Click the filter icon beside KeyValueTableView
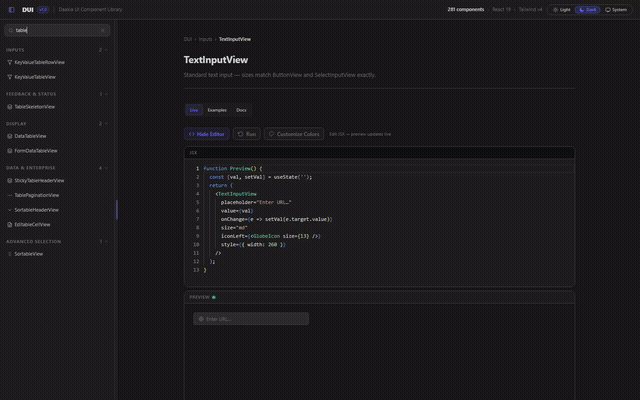Image resolution: width=640 pixels, height=400 pixels. (x=9, y=77)
